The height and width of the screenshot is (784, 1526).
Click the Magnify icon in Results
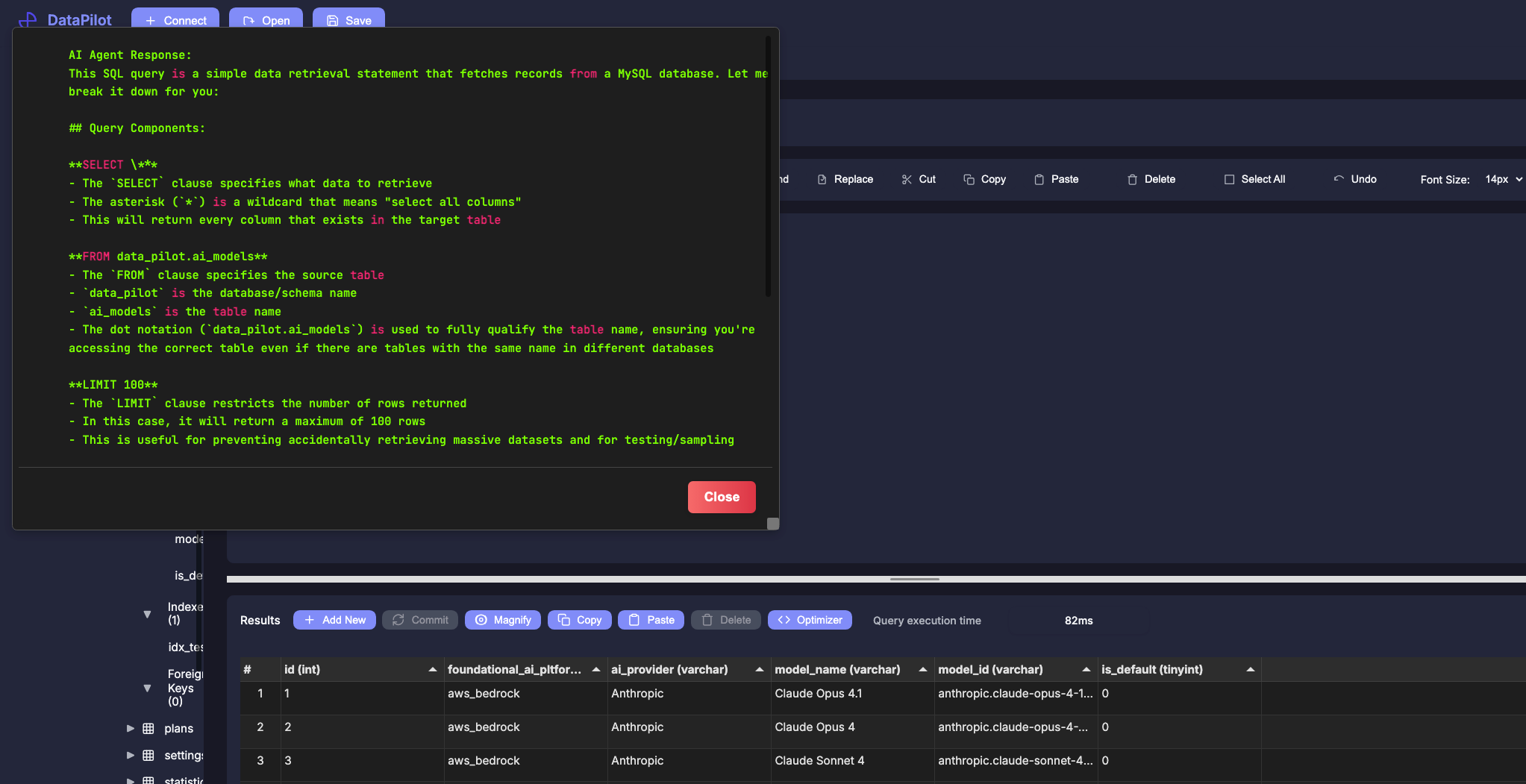(x=481, y=620)
